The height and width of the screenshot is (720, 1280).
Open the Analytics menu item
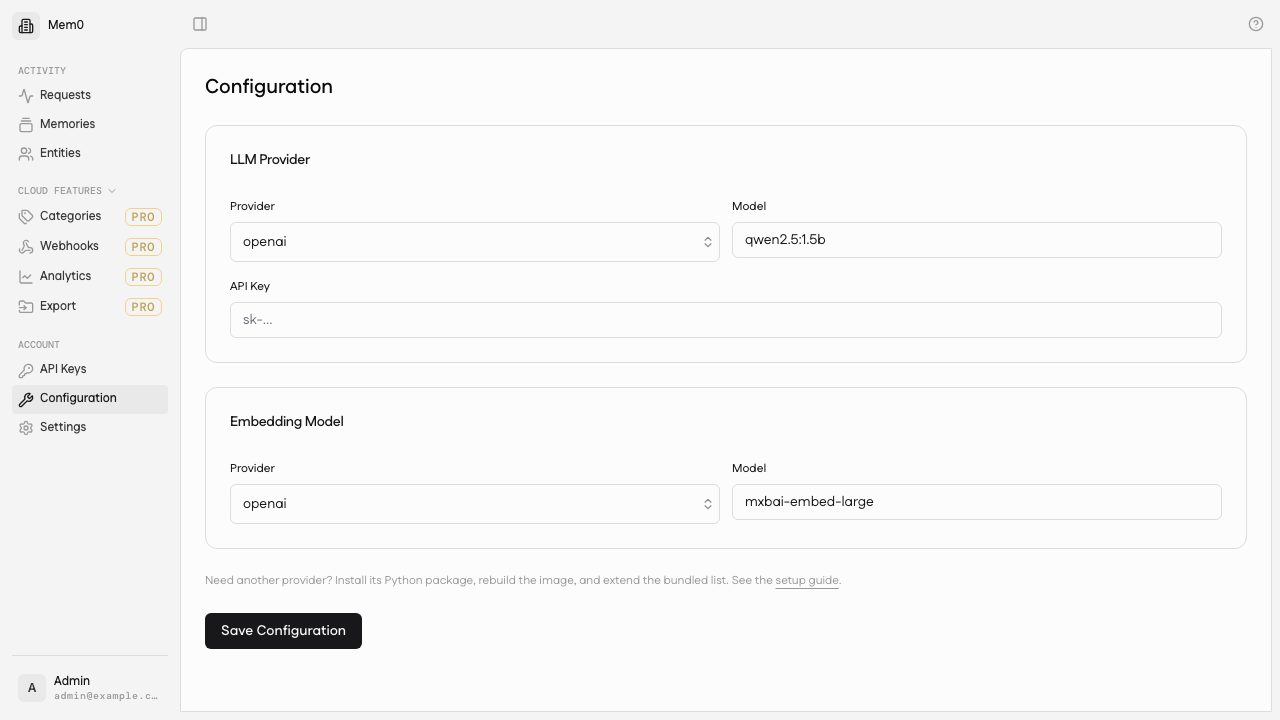[x=90, y=276]
